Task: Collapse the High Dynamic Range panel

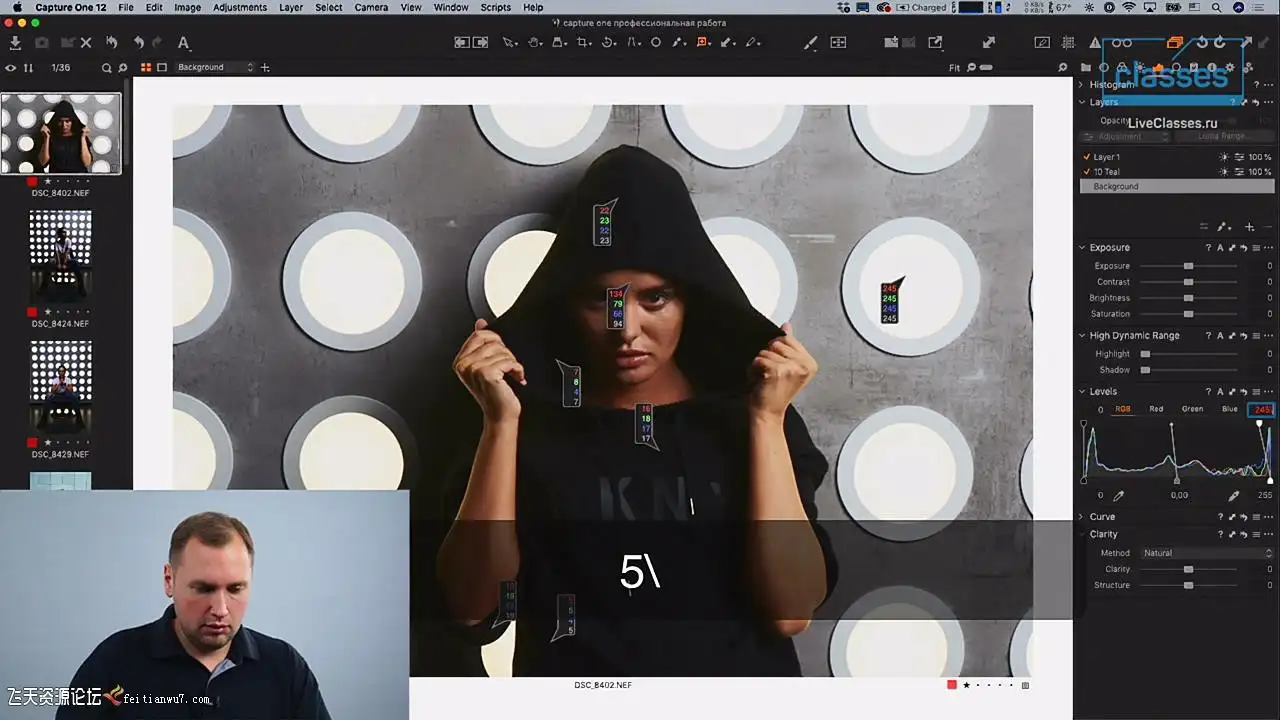Action: pos(1082,335)
